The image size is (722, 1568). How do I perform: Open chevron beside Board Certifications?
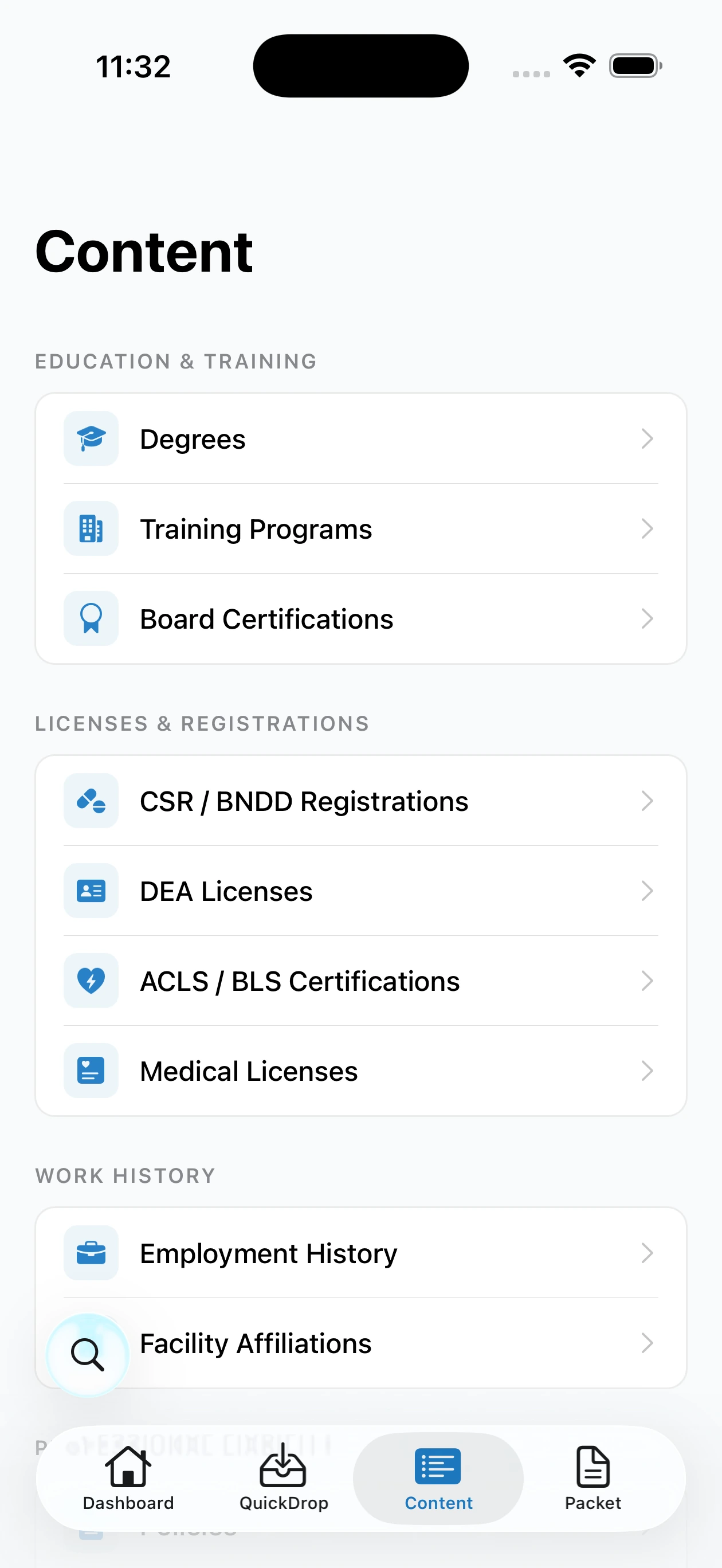pos(646,618)
